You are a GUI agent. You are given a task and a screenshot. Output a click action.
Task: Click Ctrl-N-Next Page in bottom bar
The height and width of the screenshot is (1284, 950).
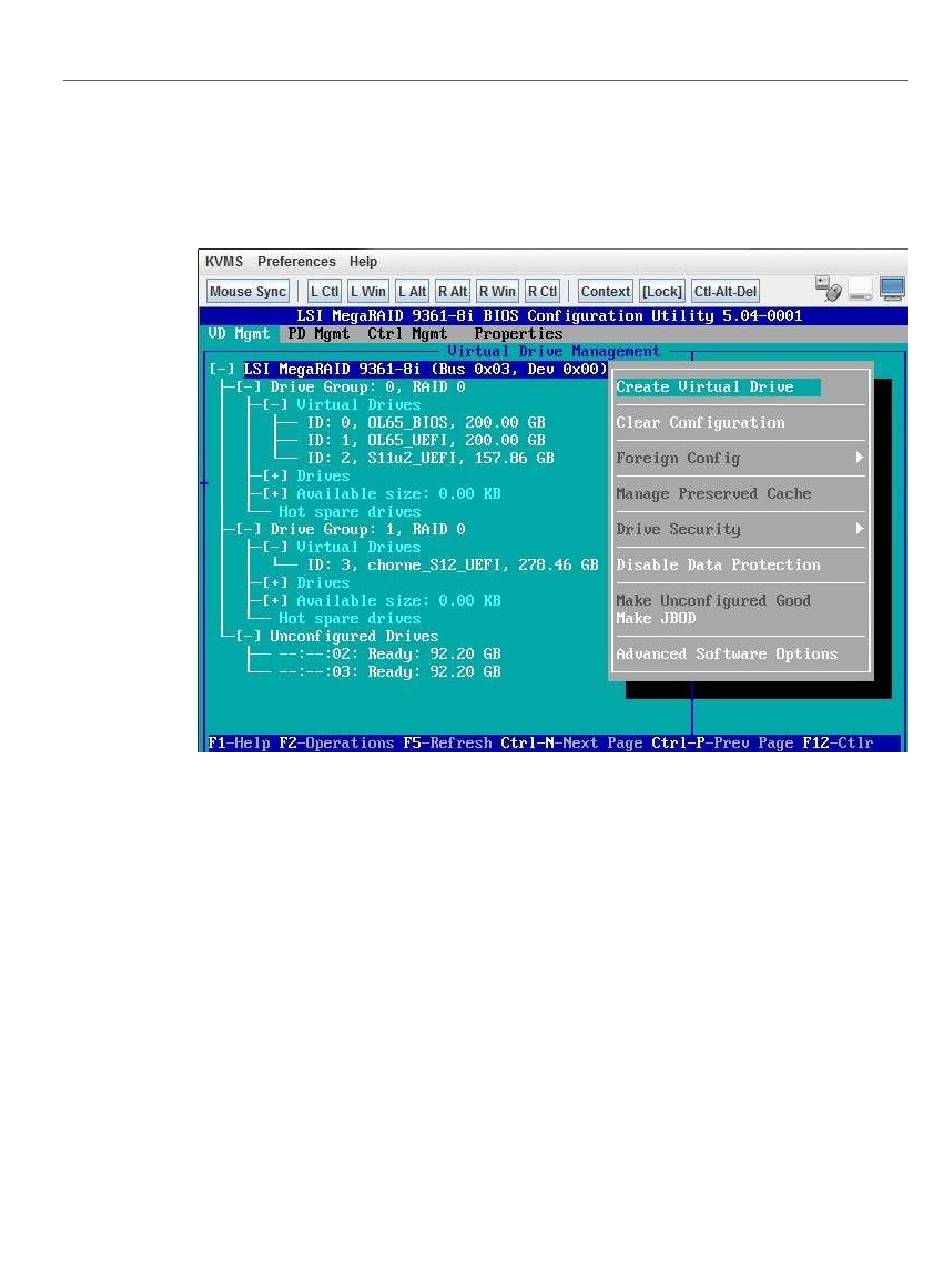point(572,743)
